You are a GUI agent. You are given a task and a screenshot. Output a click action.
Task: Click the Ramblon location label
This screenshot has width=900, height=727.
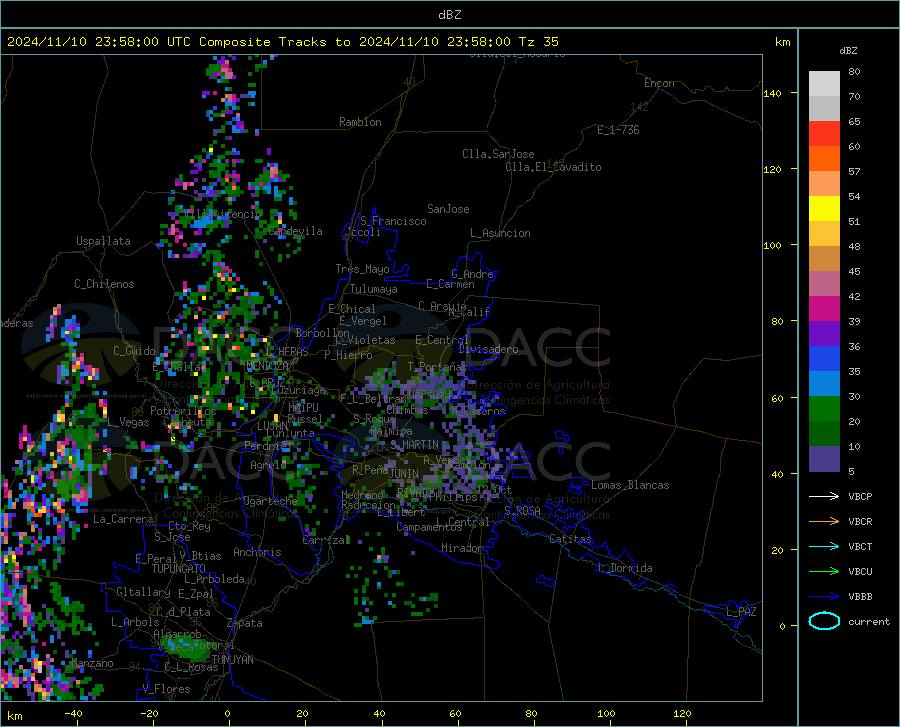[360, 122]
